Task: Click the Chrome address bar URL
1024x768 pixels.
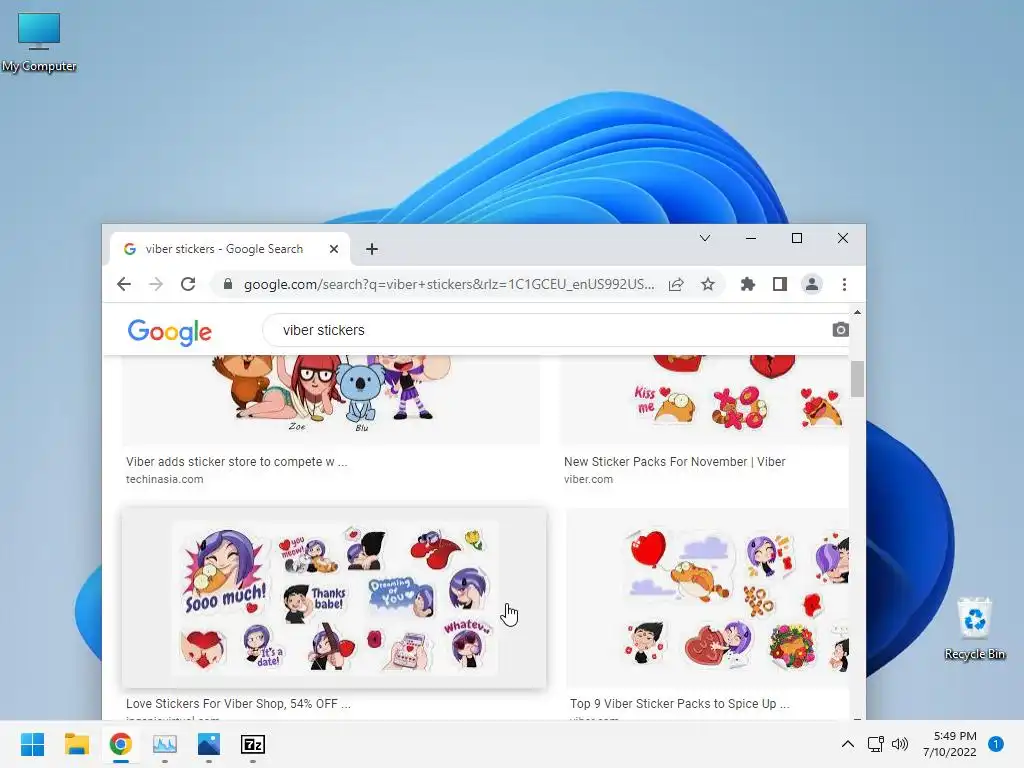Action: pyautogui.click(x=449, y=284)
